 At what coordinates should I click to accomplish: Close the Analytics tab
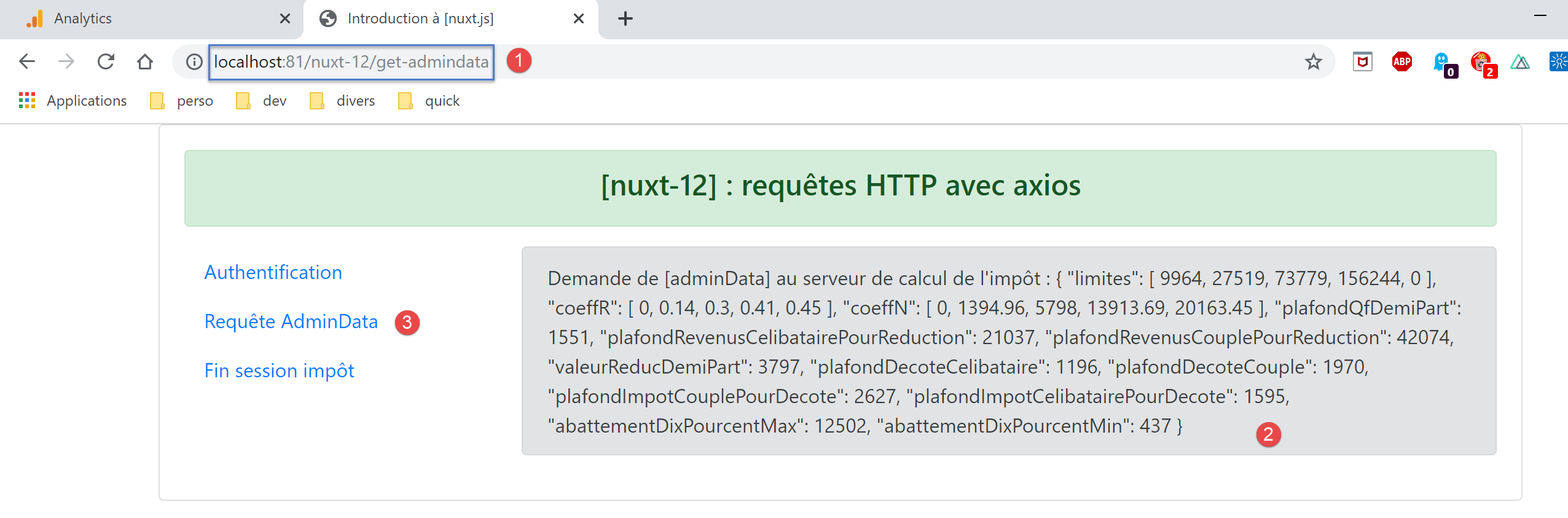(x=285, y=18)
